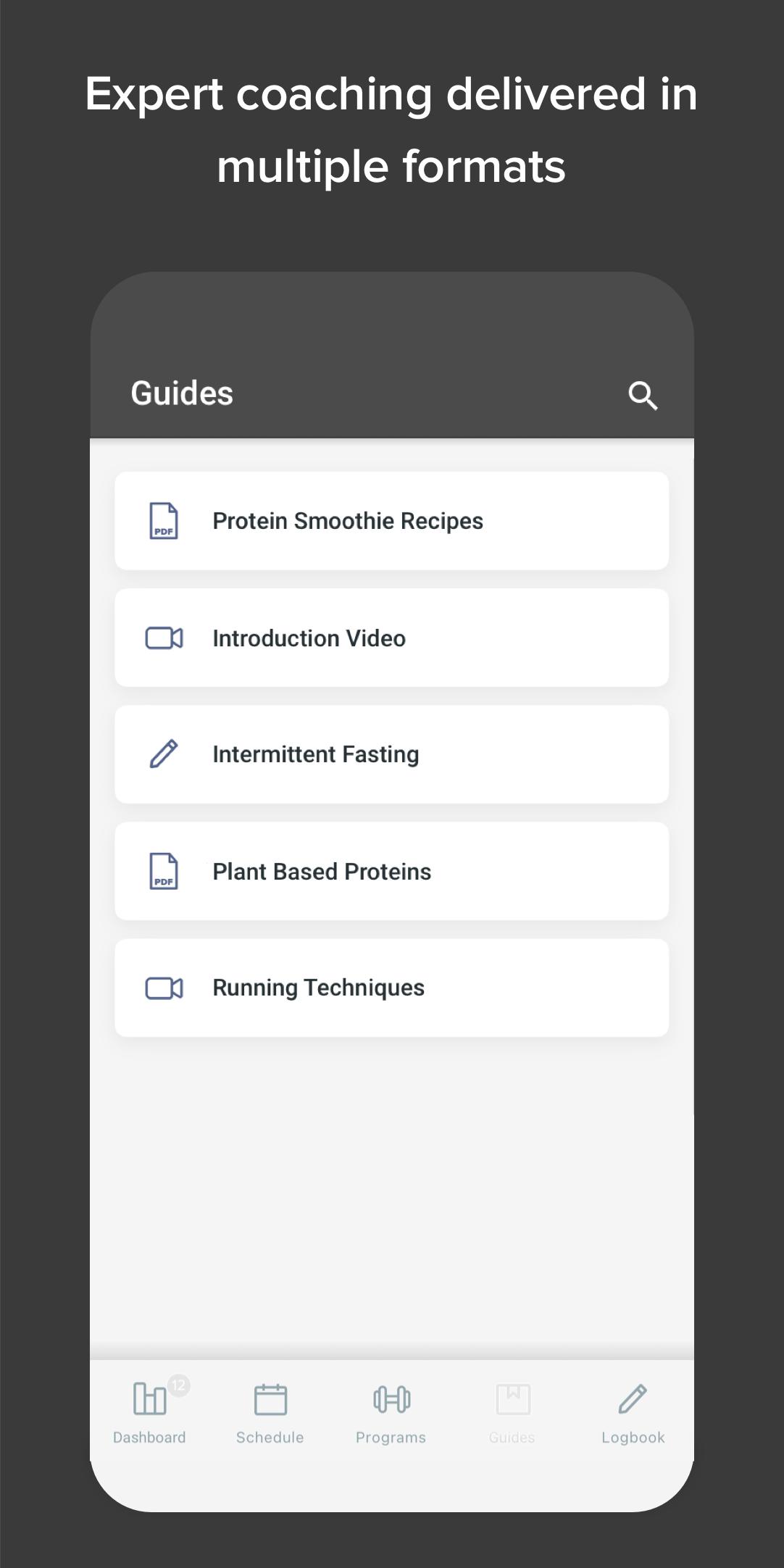Open the Introduction Video guide
This screenshot has height=1568, width=784.
click(391, 638)
